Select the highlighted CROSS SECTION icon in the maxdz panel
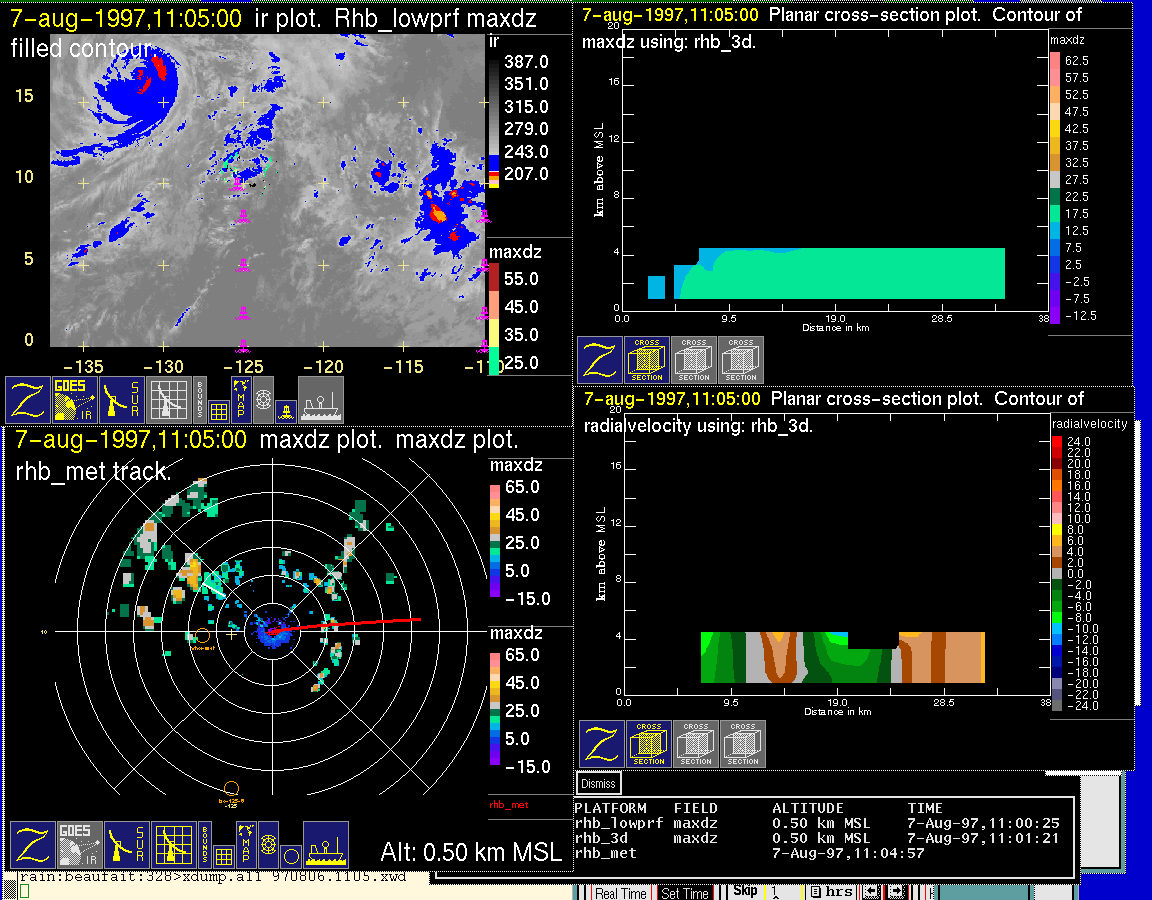Image resolution: width=1152 pixels, height=900 pixels. coord(647,360)
